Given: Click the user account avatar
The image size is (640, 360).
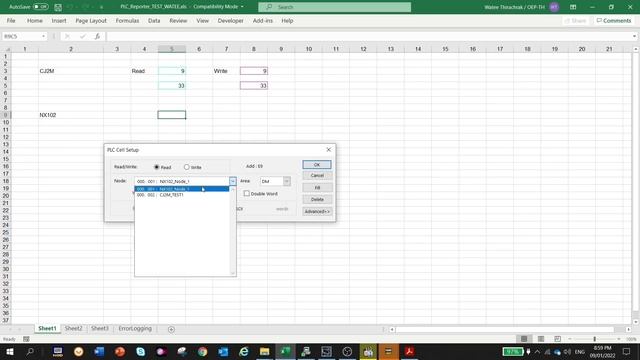Looking at the screenshot, I should (x=554, y=7).
